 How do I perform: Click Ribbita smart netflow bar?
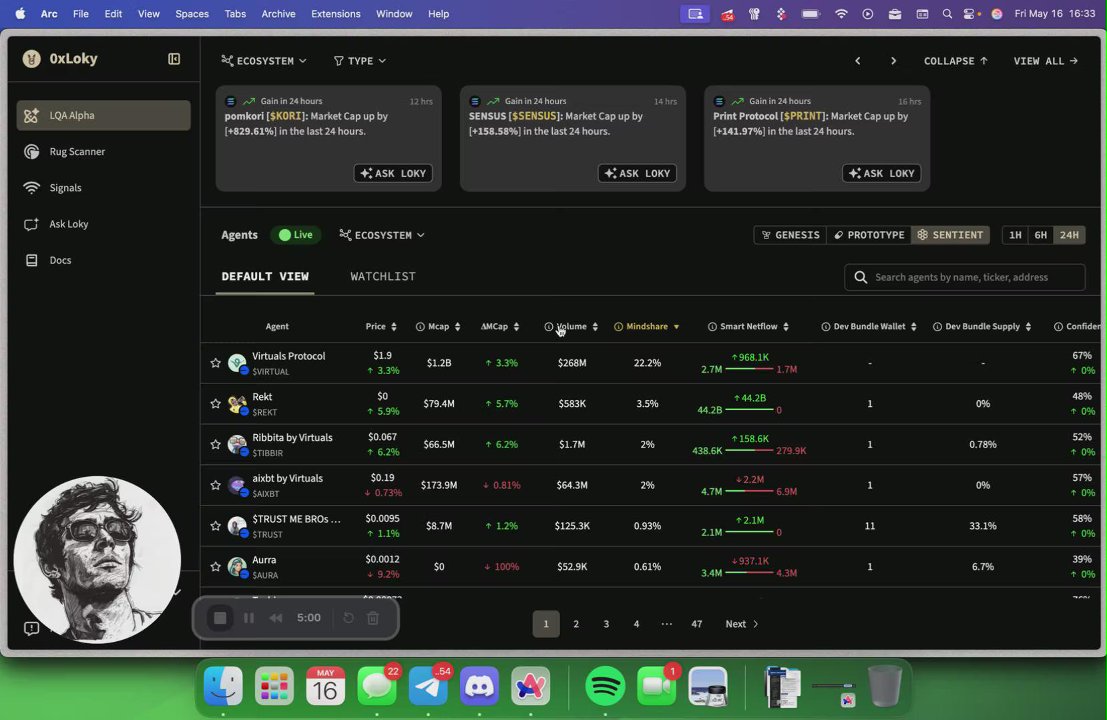coord(748,450)
